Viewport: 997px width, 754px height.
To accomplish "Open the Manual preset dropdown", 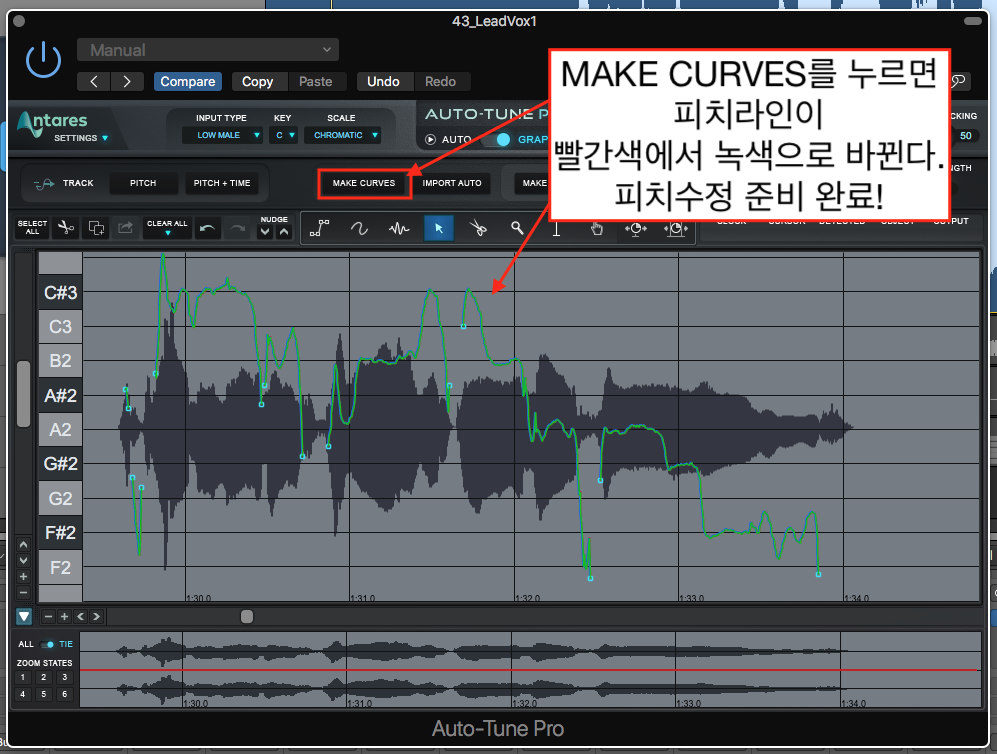I will click(x=208, y=50).
